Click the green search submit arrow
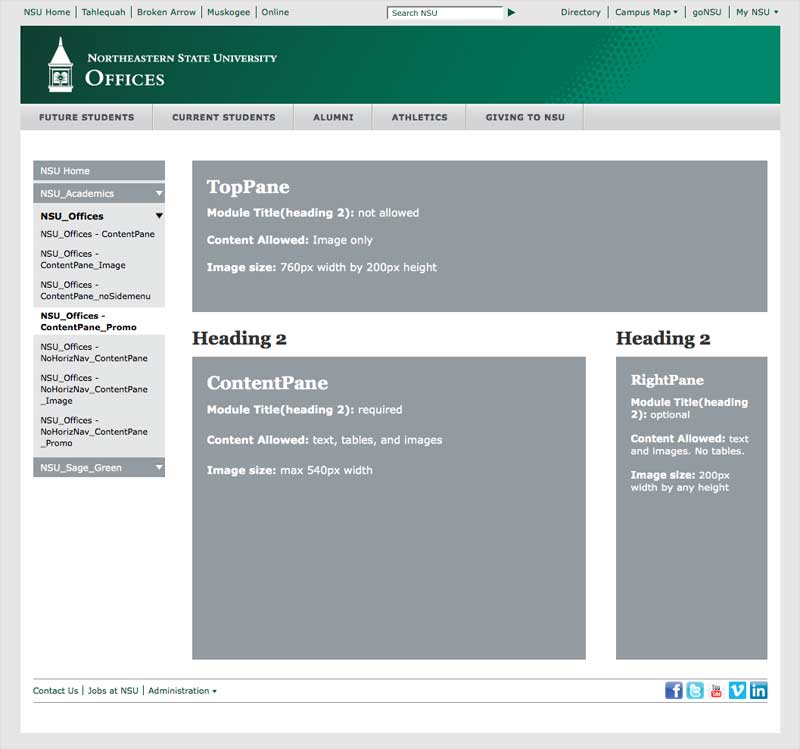This screenshot has height=749, width=800. (511, 12)
